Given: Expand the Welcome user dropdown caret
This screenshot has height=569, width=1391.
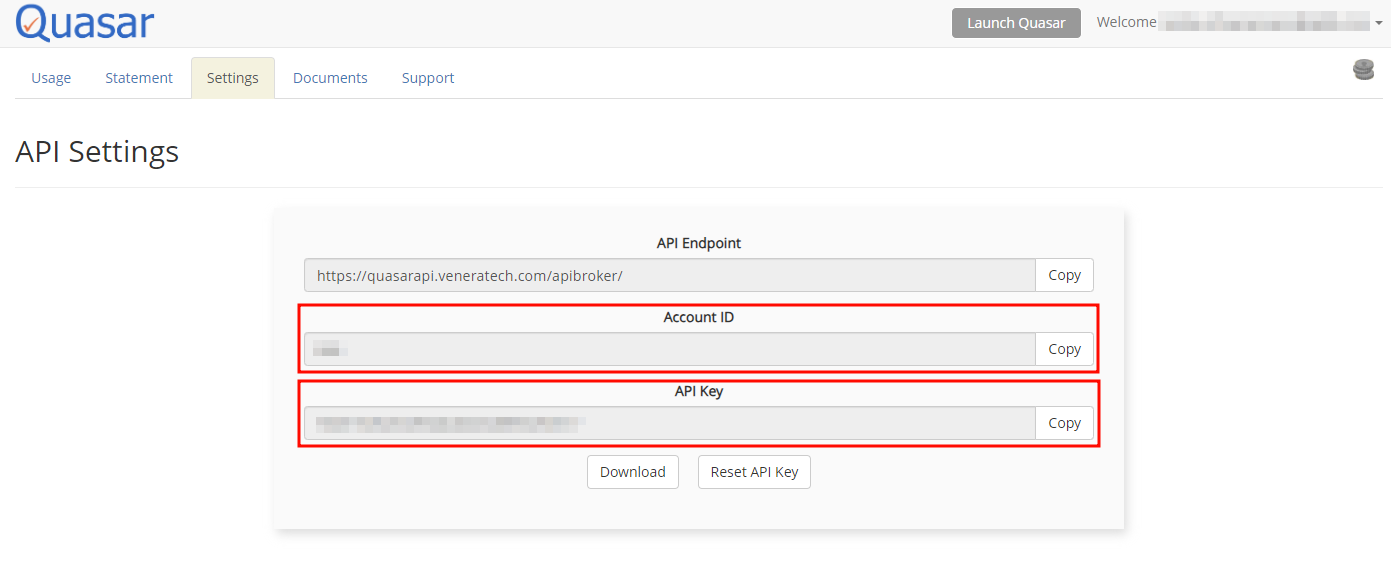Looking at the screenshot, I should (1379, 23).
